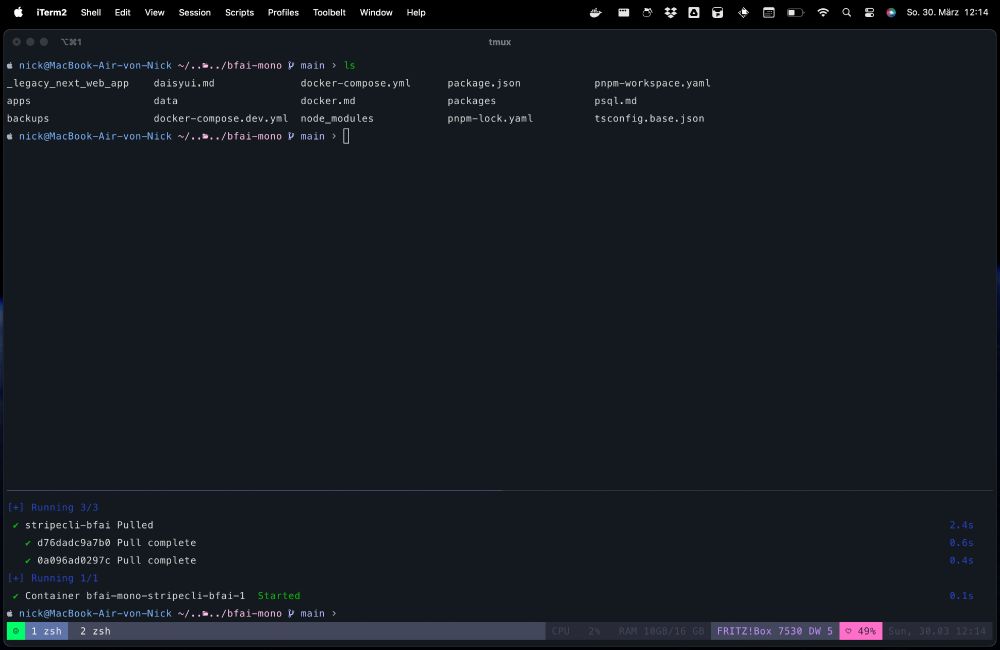The image size is (1000, 650).
Task: Click the window-shaped menu bar icon
Action: 768,12
